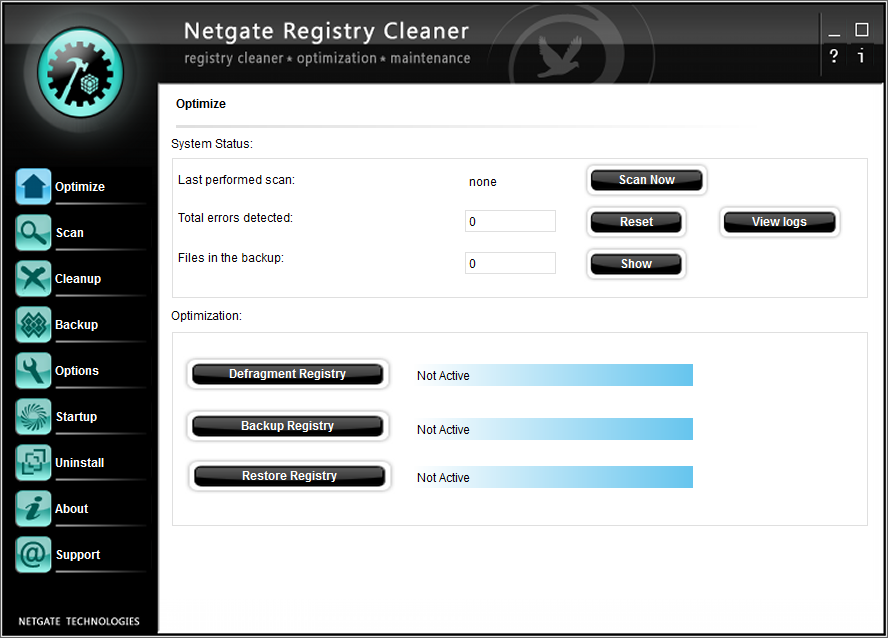888x638 pixels.
Task: Open the Uninstall section label
Action: 80,463
